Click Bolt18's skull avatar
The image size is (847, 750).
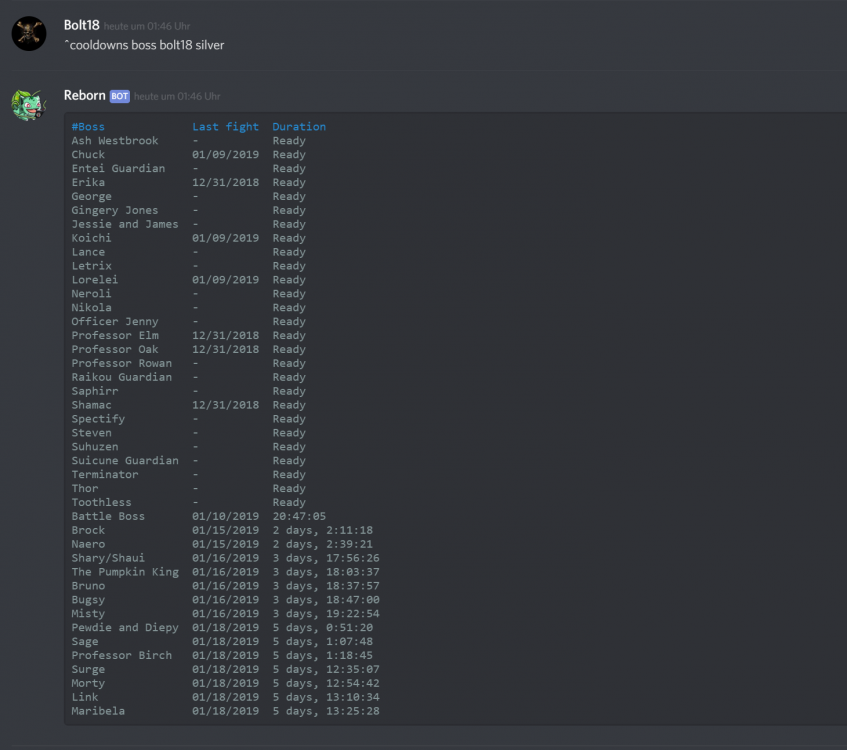pyautogui.click(x=29, y=34)
